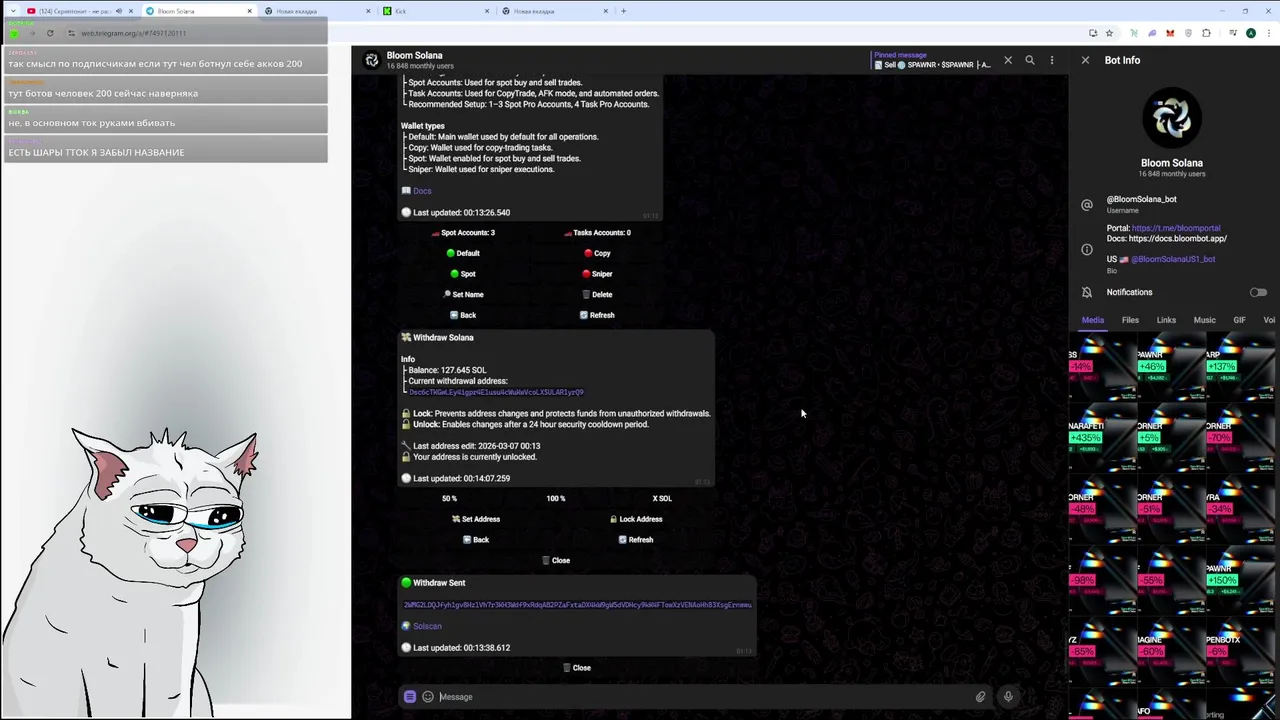Open the Solscan transaction link

click(x=427, y=626)
